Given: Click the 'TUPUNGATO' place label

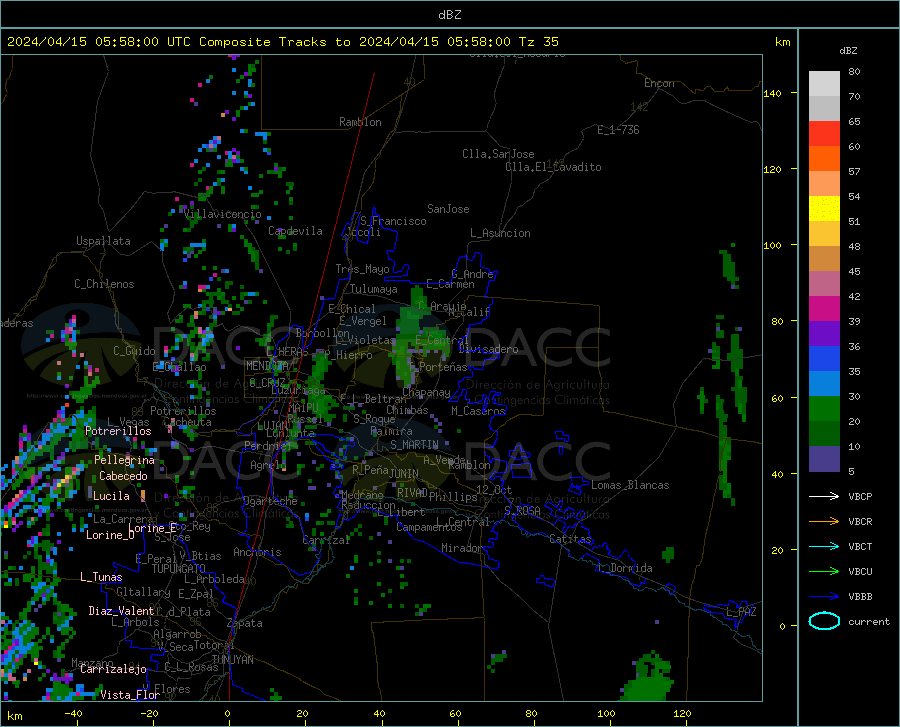Looking at the screenshot, I should (179, 569).
